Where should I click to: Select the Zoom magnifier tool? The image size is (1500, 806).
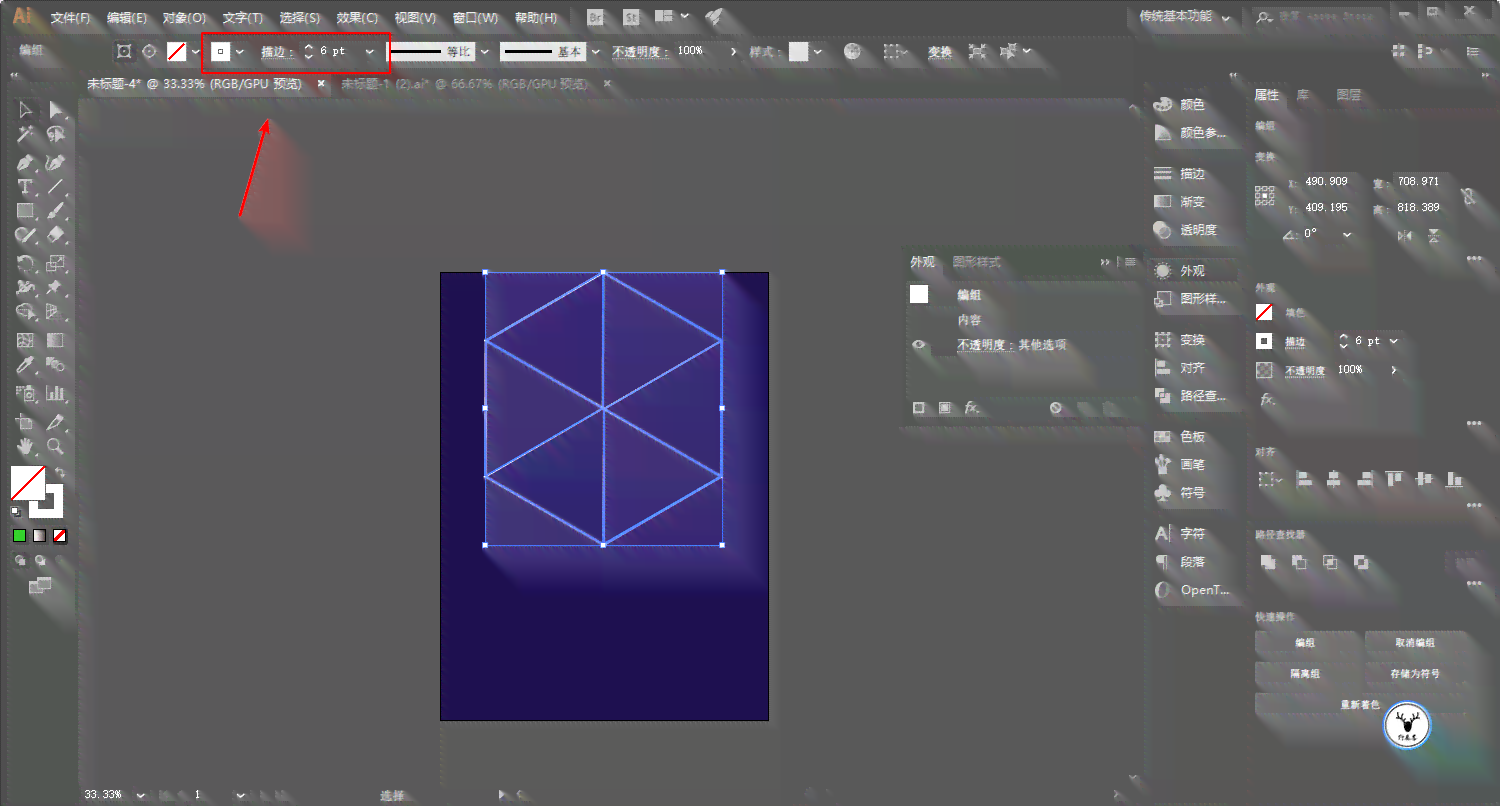tap(56, 447)
